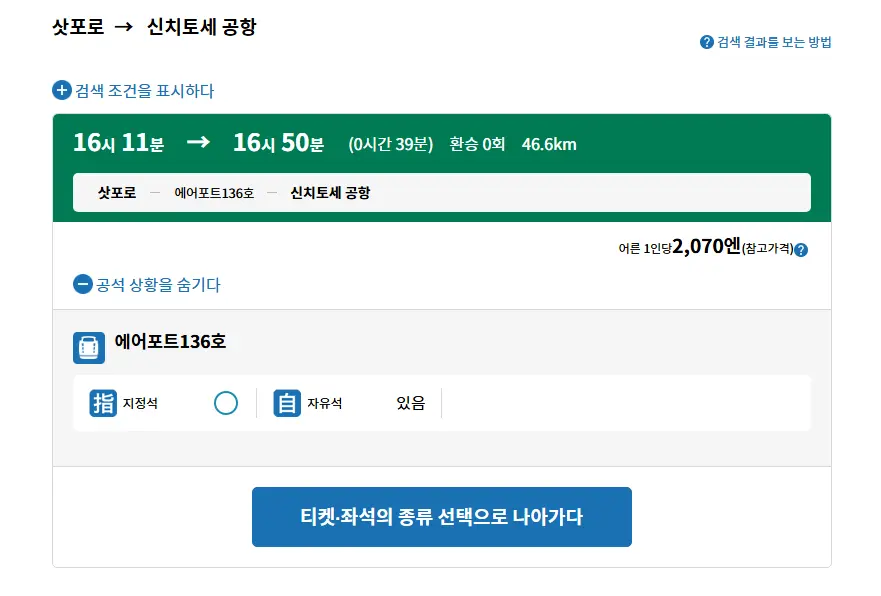Collapse seats using 공석 상황을 숨기다 text

point(158,285)
